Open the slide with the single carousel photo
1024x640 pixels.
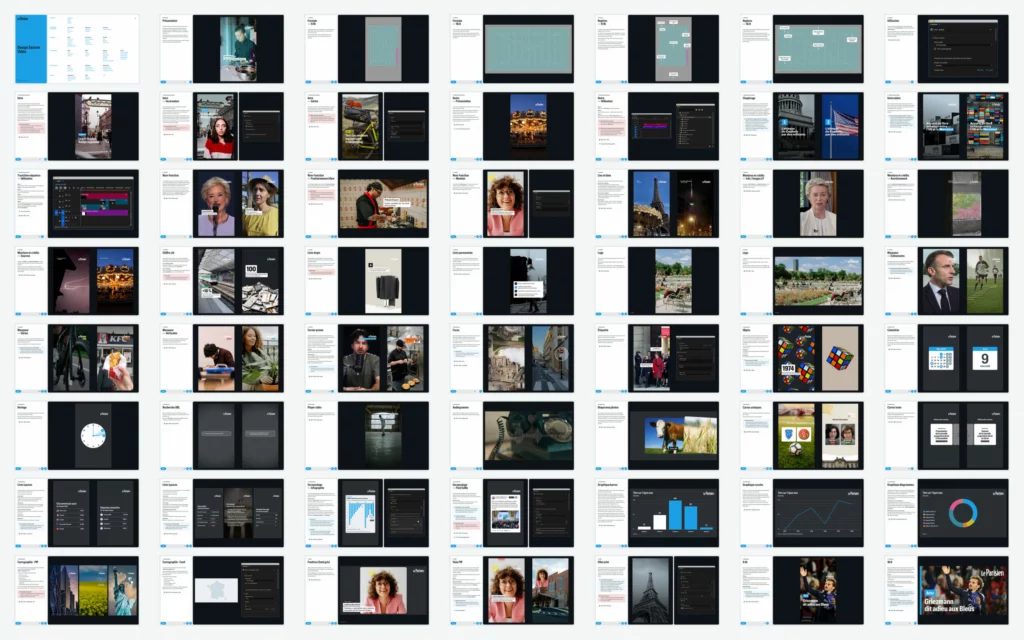(512, 126)
